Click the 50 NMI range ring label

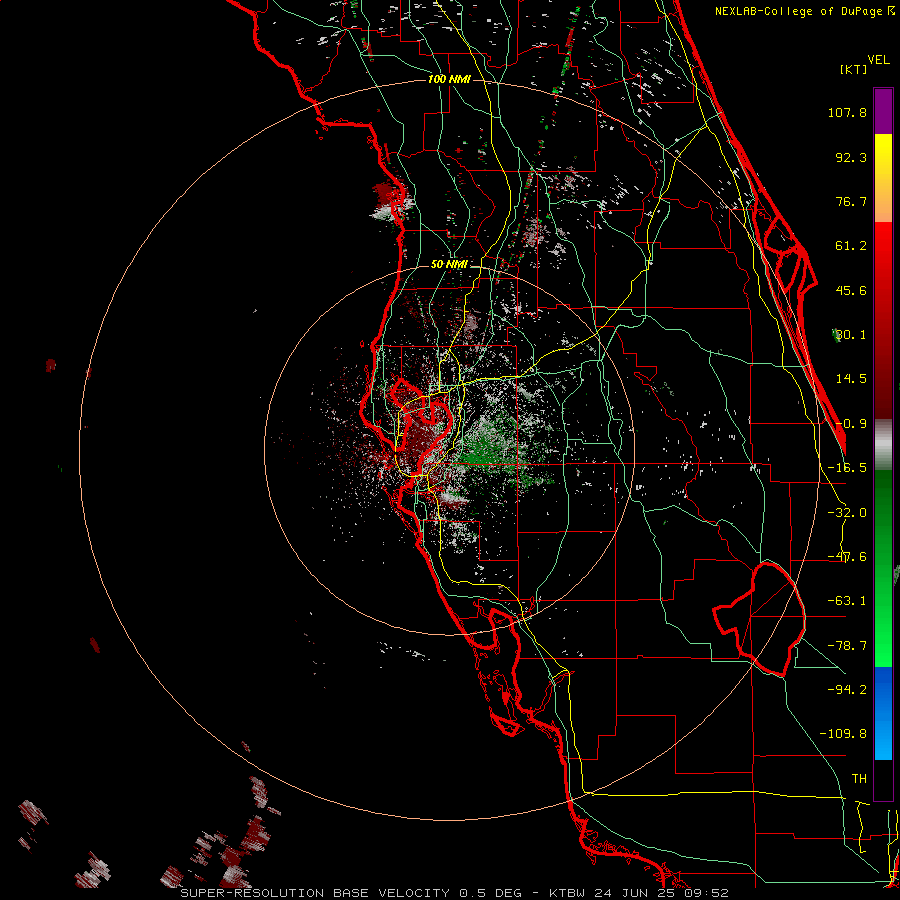pyautogui.click(x=449, y=264)
